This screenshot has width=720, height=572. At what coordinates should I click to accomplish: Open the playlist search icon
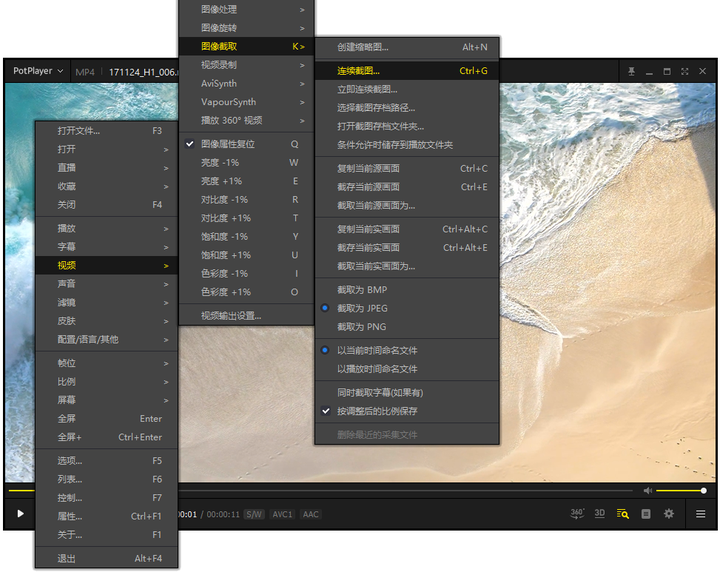click(623, 514)
